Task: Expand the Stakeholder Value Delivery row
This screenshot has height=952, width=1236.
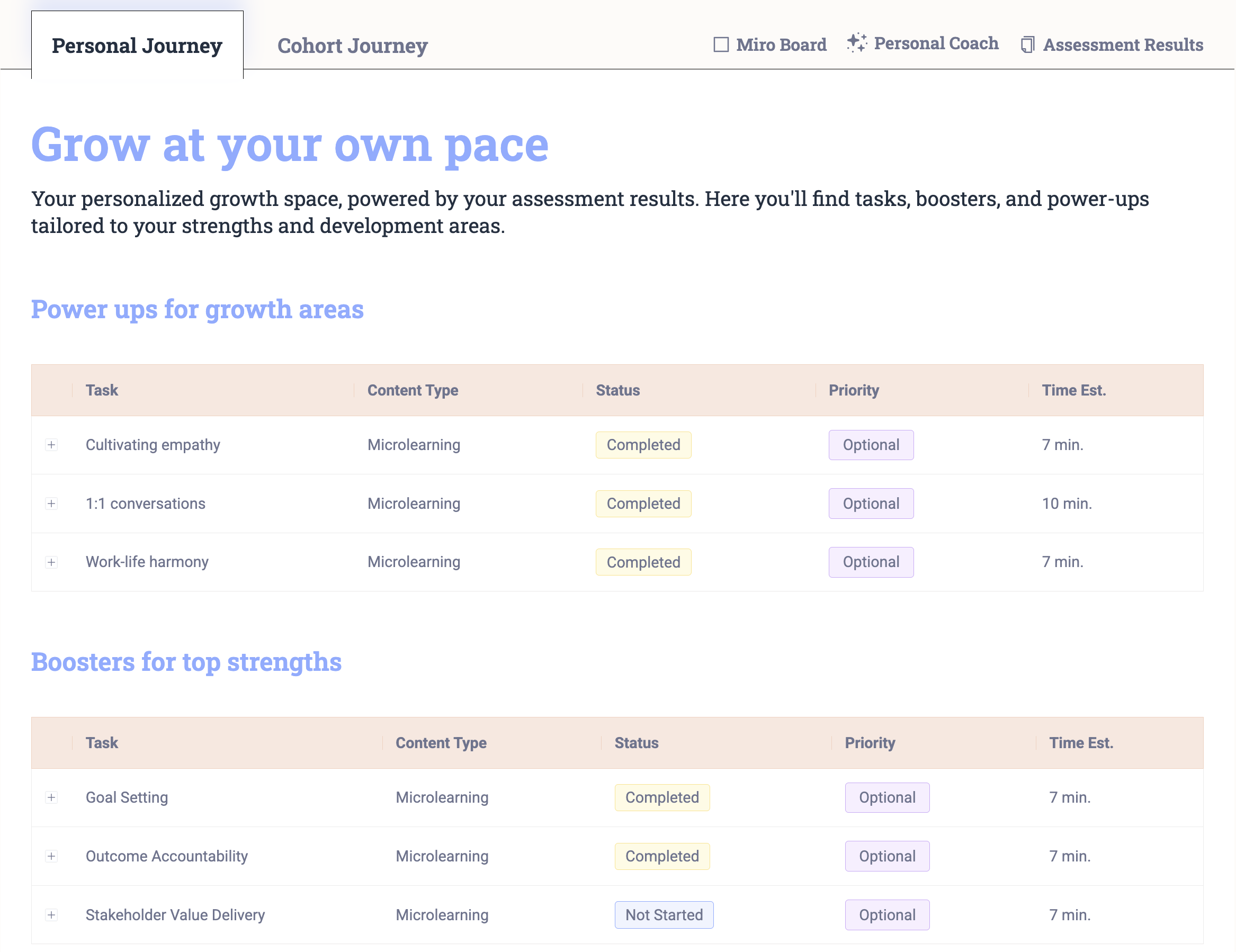Action: (51, 914)
